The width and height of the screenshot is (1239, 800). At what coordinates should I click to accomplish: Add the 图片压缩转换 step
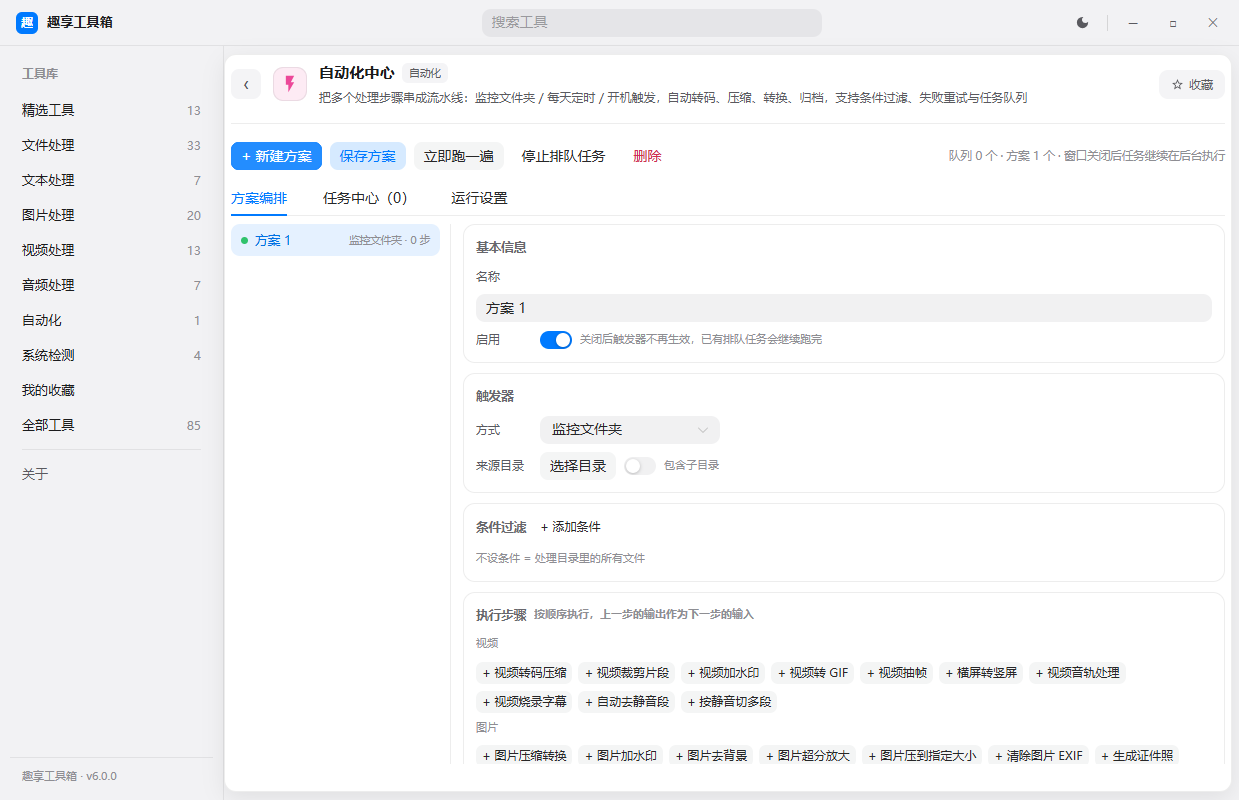click(525, 756)
